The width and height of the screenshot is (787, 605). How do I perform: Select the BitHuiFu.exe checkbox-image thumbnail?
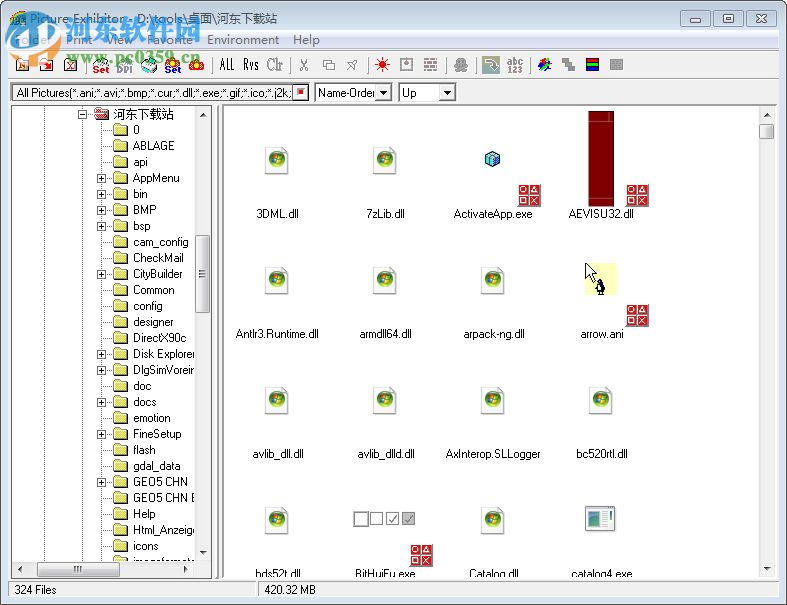[384, 519]
